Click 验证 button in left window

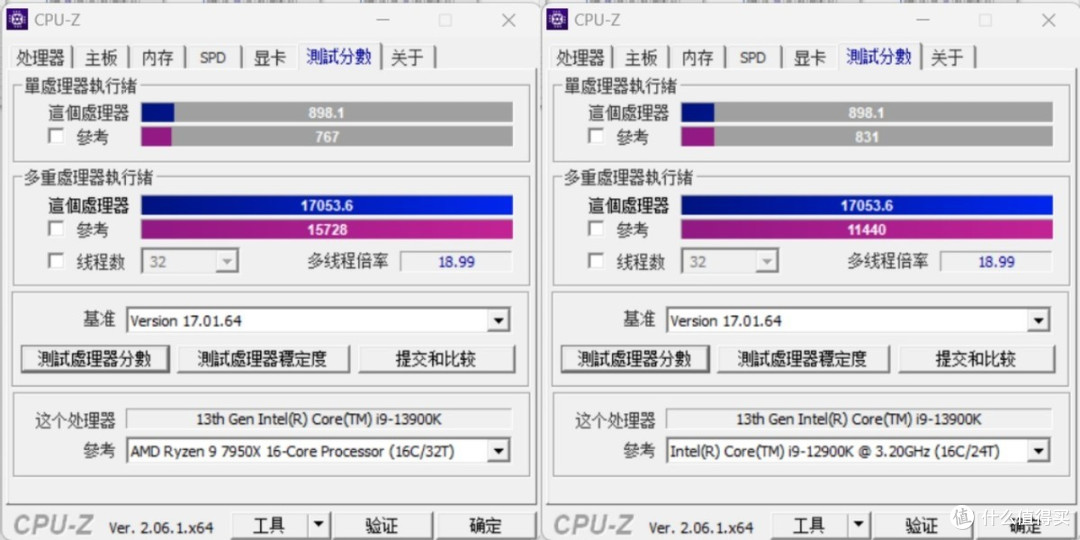coord(381,526)
